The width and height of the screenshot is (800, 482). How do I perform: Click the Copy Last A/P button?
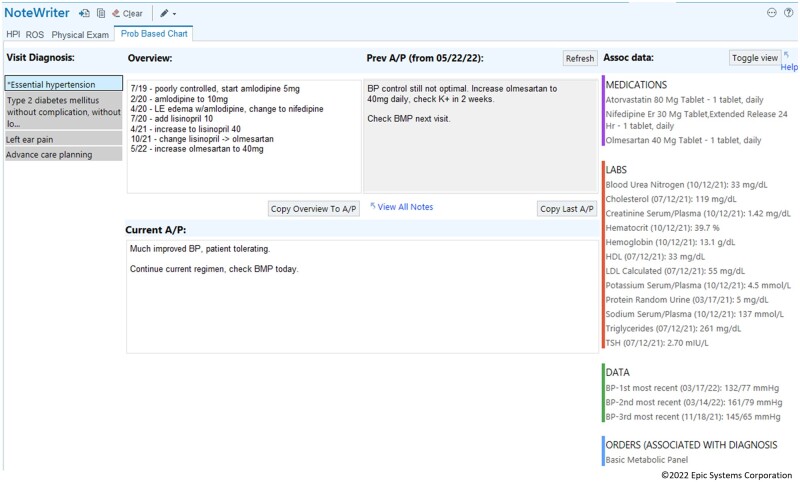tap(566, 208)
